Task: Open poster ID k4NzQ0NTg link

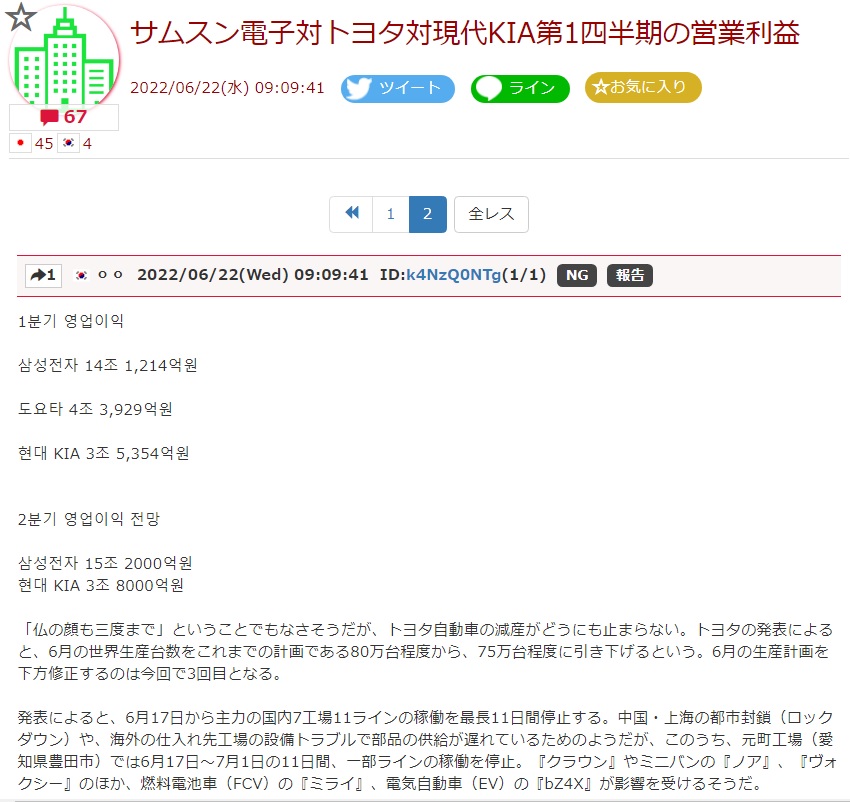Action: click(453, 275)
